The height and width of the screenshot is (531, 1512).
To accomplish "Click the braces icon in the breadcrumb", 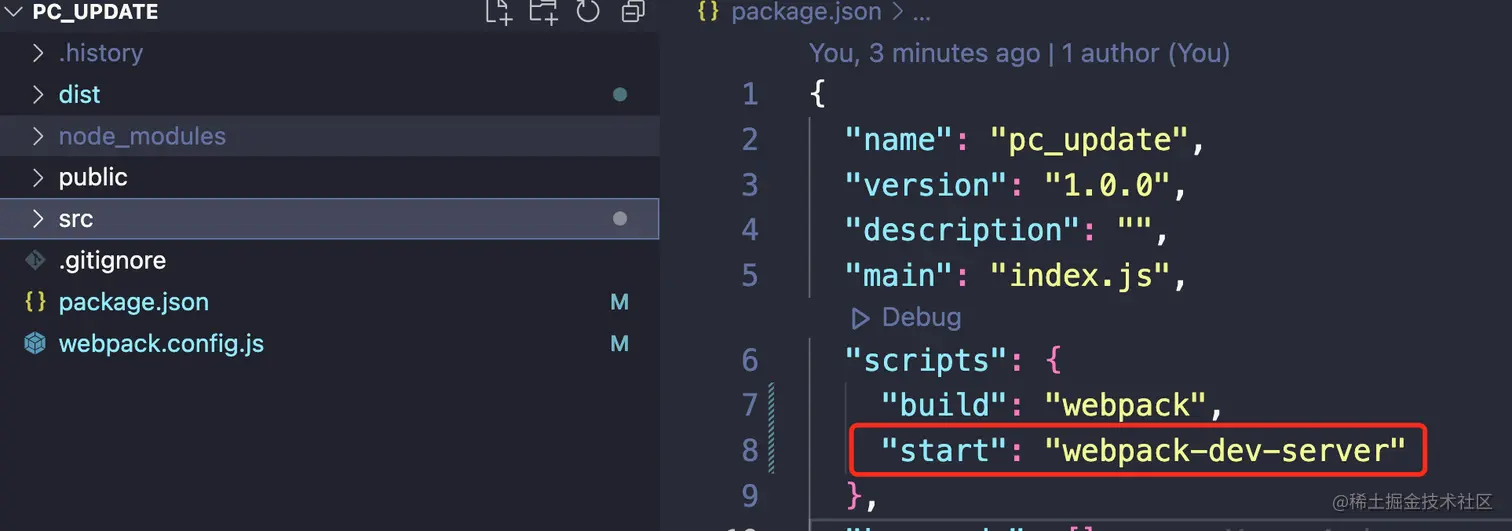I will point(709,12).
